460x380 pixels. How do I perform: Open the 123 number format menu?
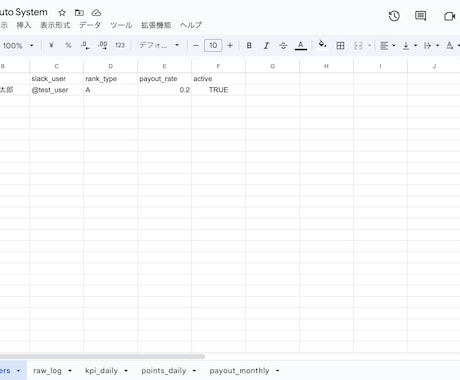coord(120,45)
